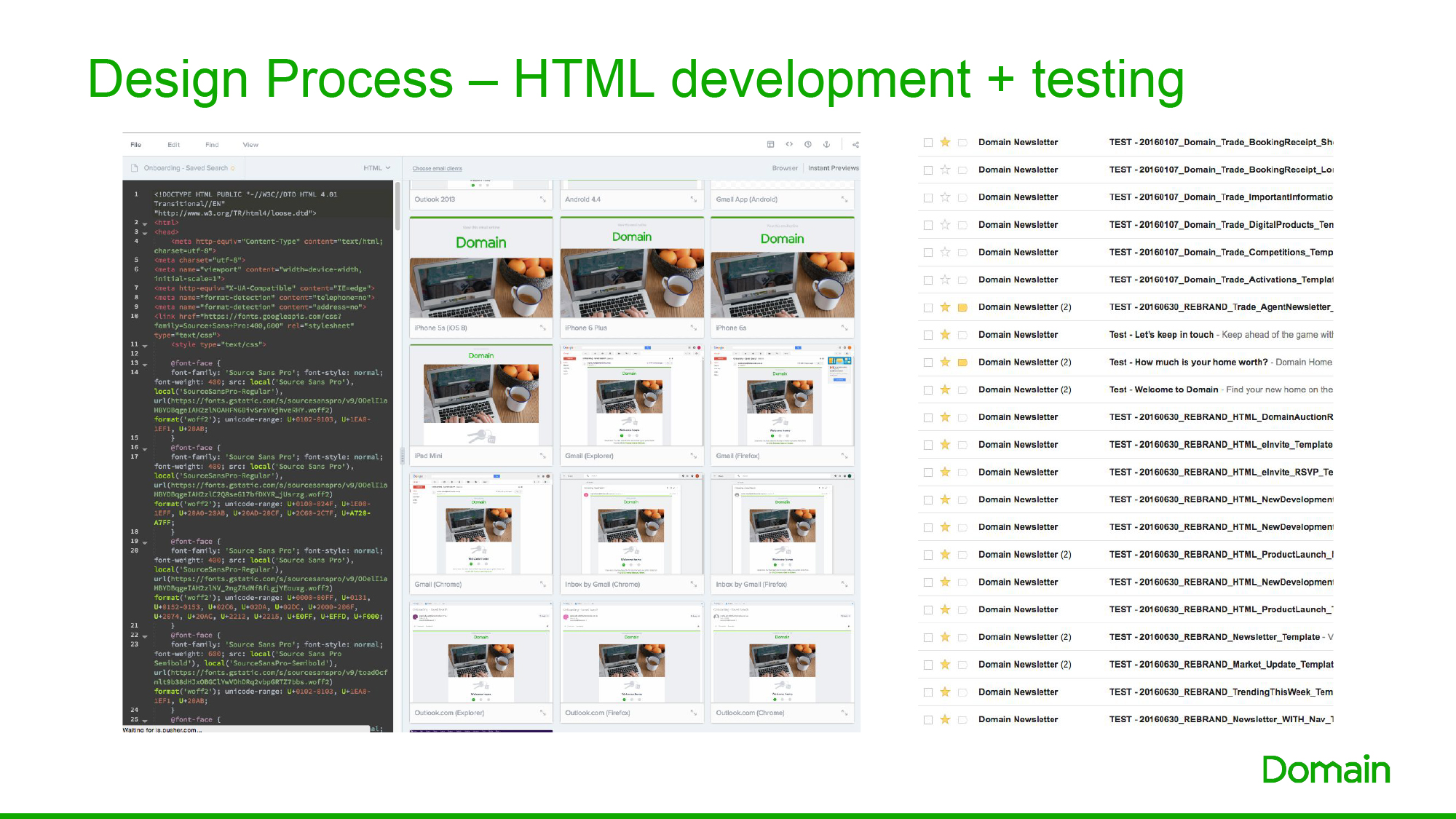Switch to the Browser tab
Viewport: 1456px width, 819px height.
tap(785, 168)
